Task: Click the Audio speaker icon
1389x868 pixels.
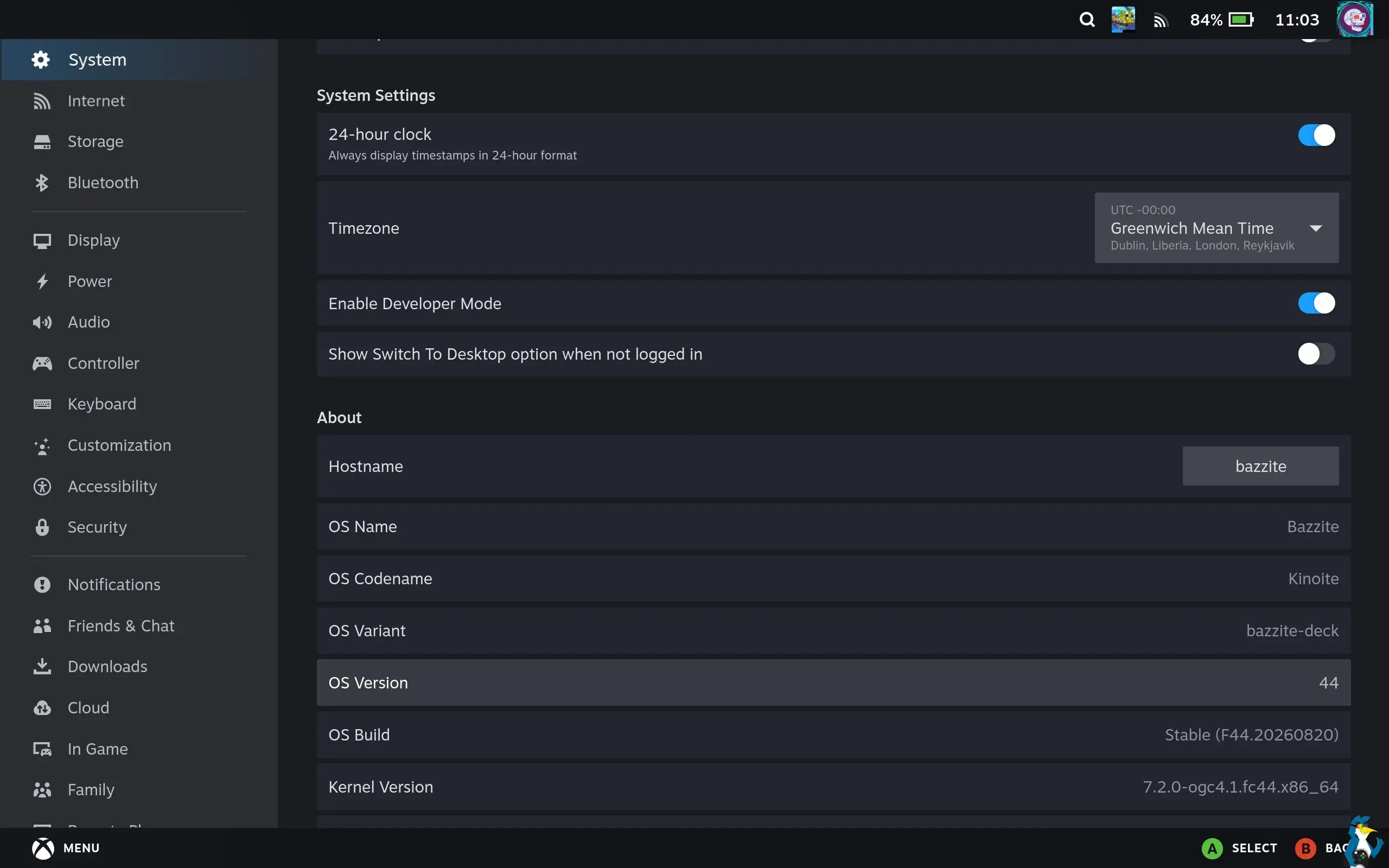Action: pyautogui.click(x=42, y=322)
